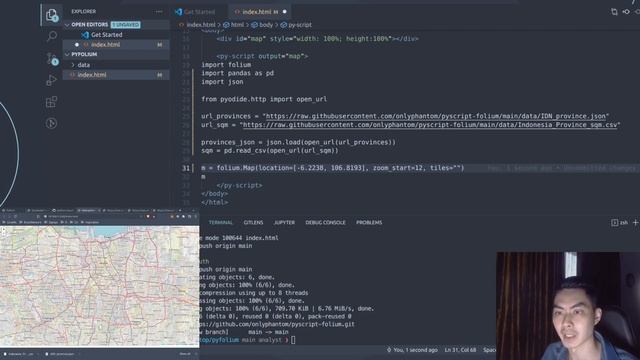The image size is (640, 360).
Task: Click the Open Changes icon in editor title bar
Action: click(614, 12)
